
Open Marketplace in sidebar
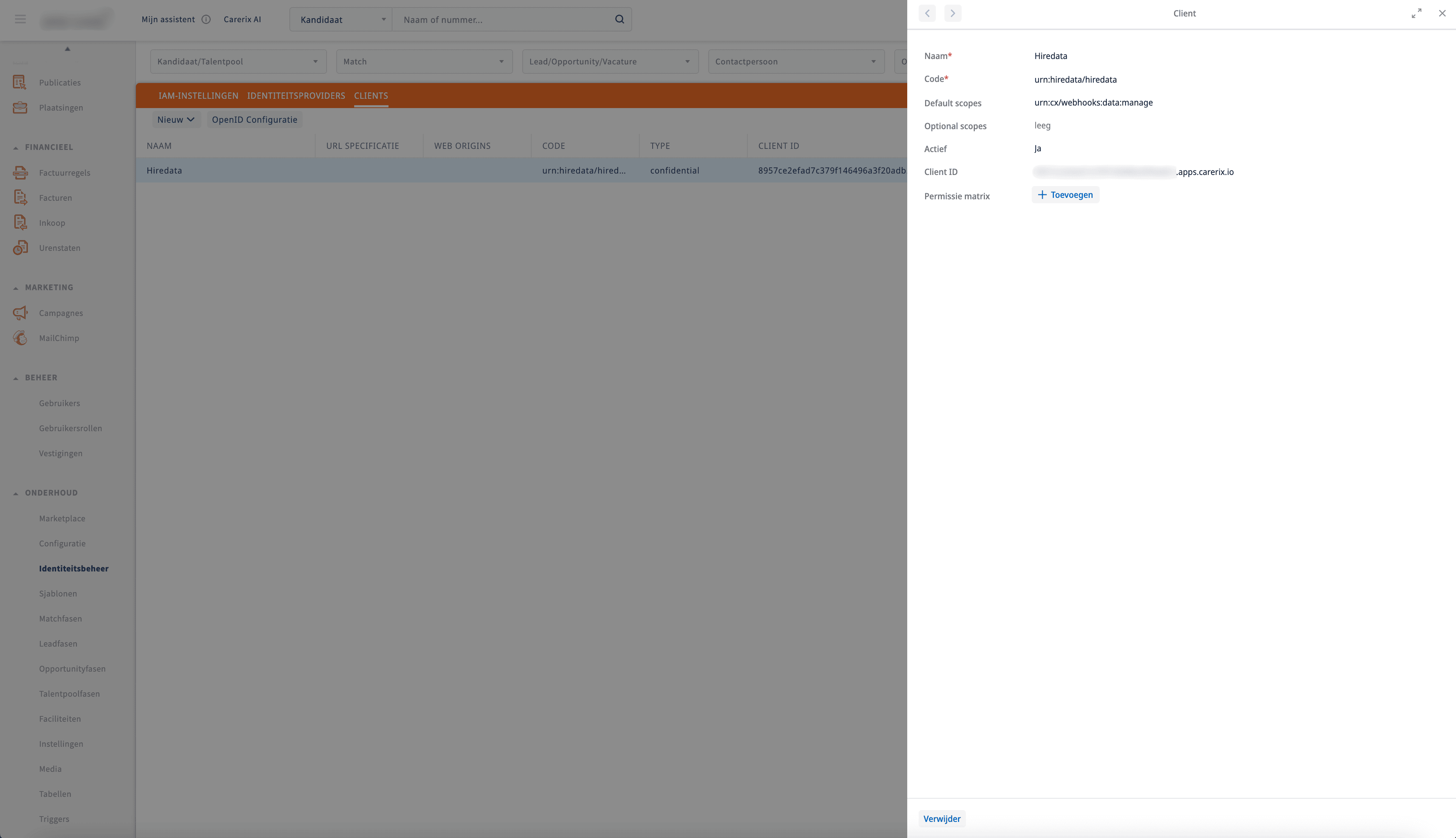click(62, 518)
